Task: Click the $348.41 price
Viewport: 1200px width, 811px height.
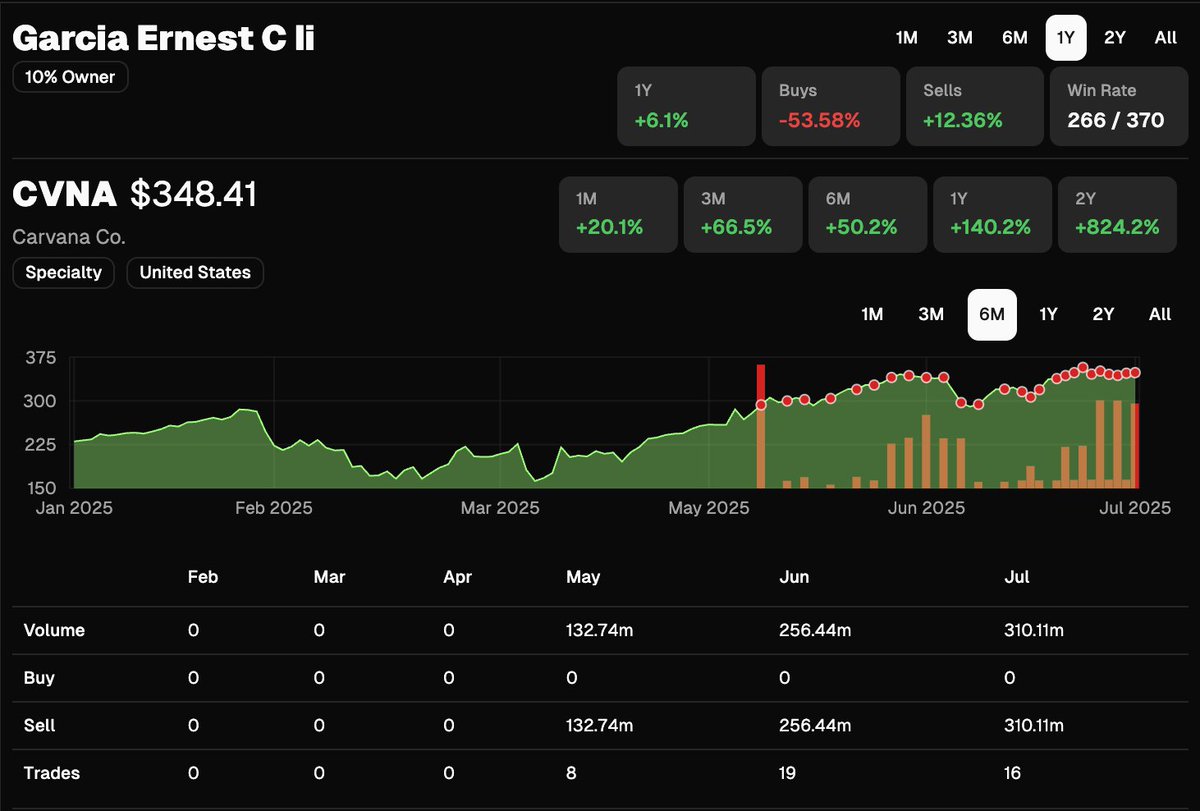Action: [194, 194]
